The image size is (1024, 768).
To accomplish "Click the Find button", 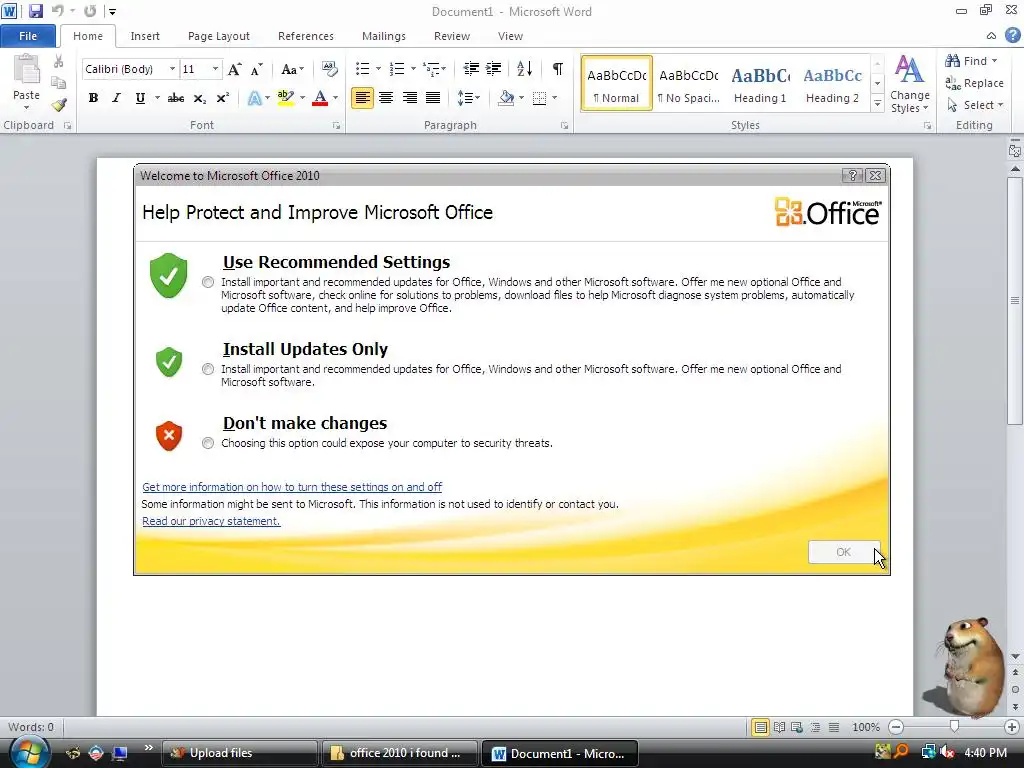I will 971,61.
